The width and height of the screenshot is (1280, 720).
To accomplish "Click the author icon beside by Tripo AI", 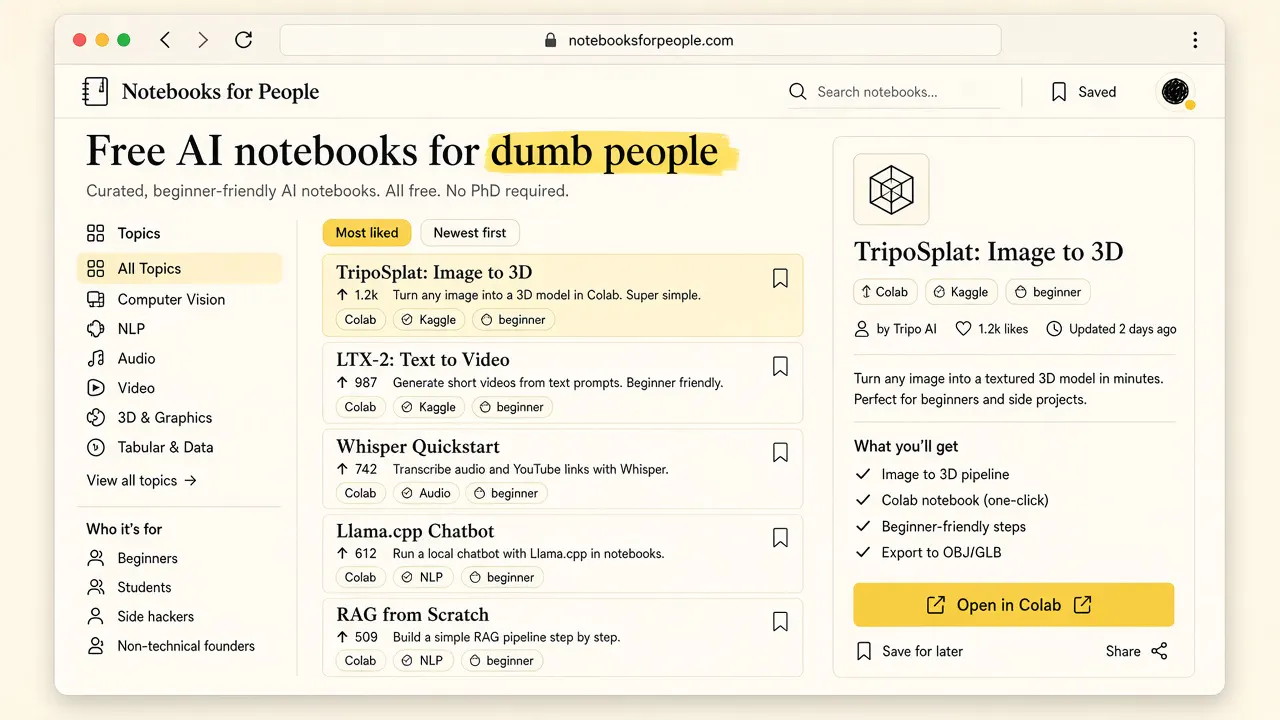I will click(862, 328).
